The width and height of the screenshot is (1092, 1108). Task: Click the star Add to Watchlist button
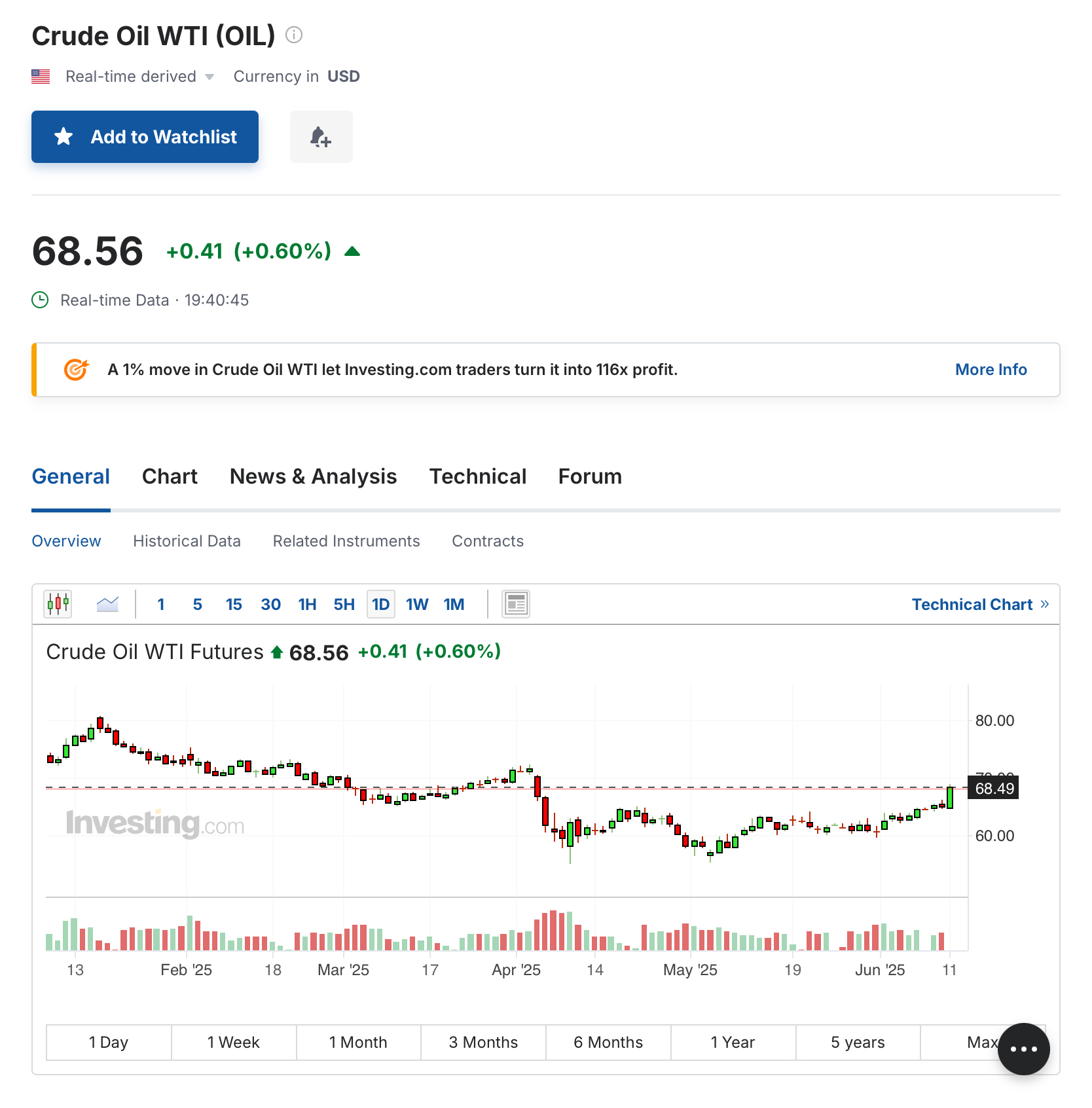coord(145,137)
